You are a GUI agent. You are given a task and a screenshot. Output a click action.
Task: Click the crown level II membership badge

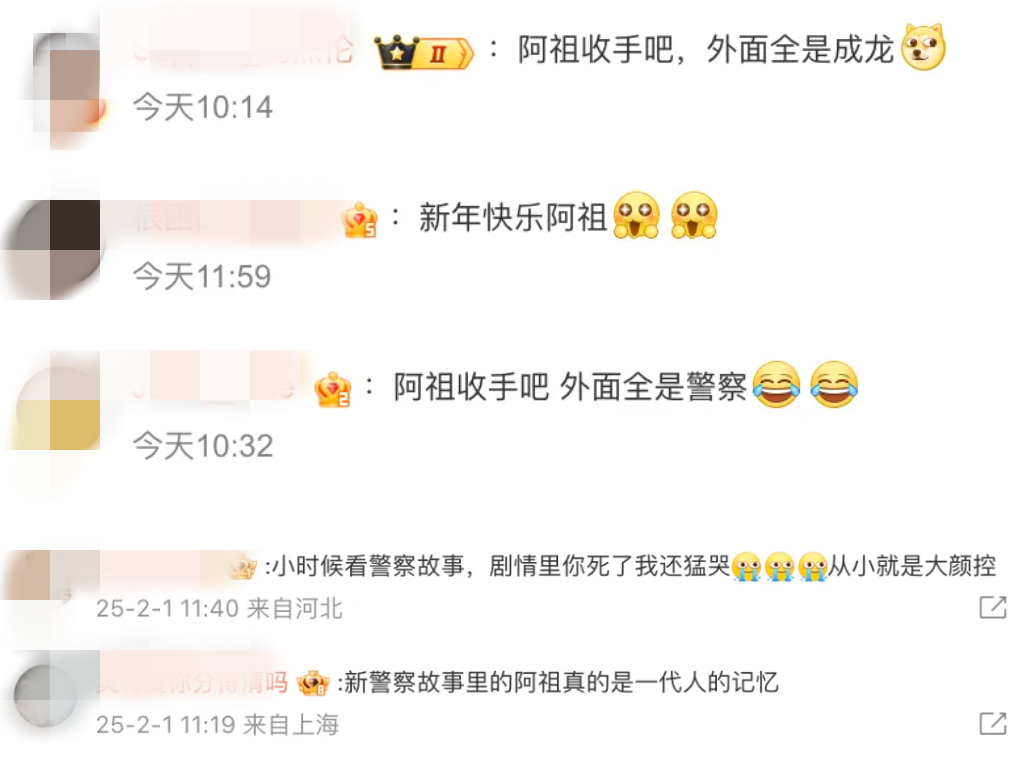tap(424, 52)
